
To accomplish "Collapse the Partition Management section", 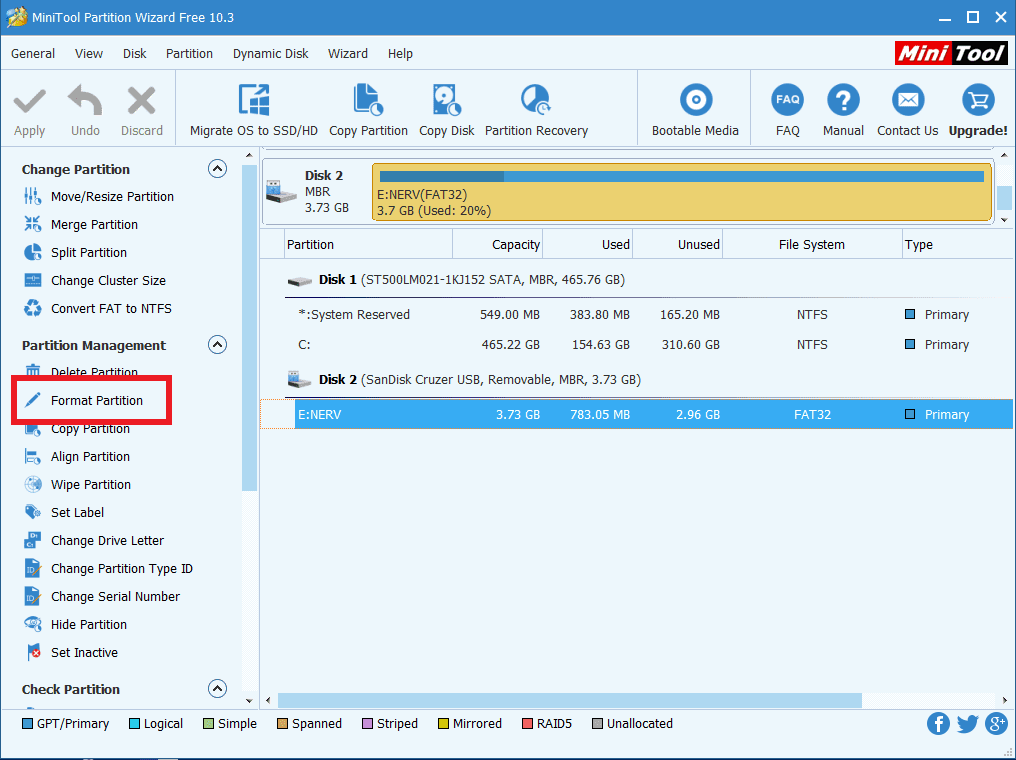I will pos(217,345).
